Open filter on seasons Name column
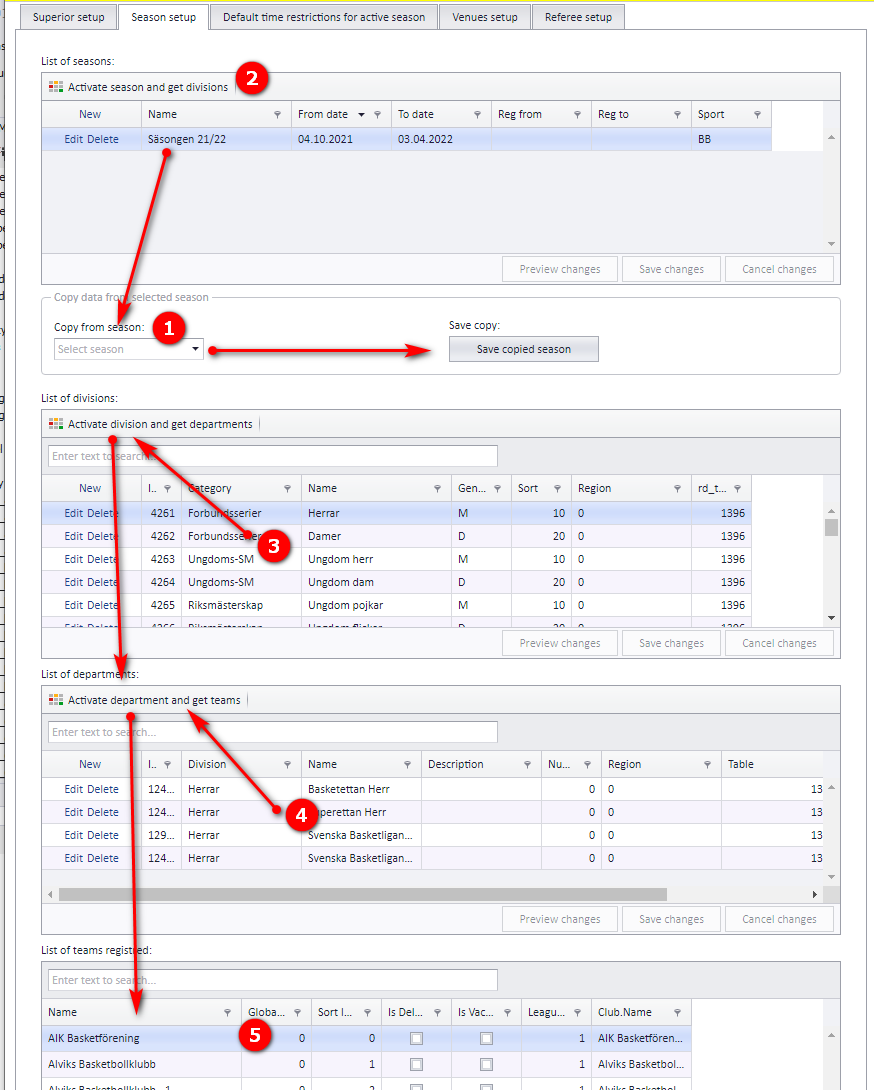The image size is (874, 1090). [277, 115]
